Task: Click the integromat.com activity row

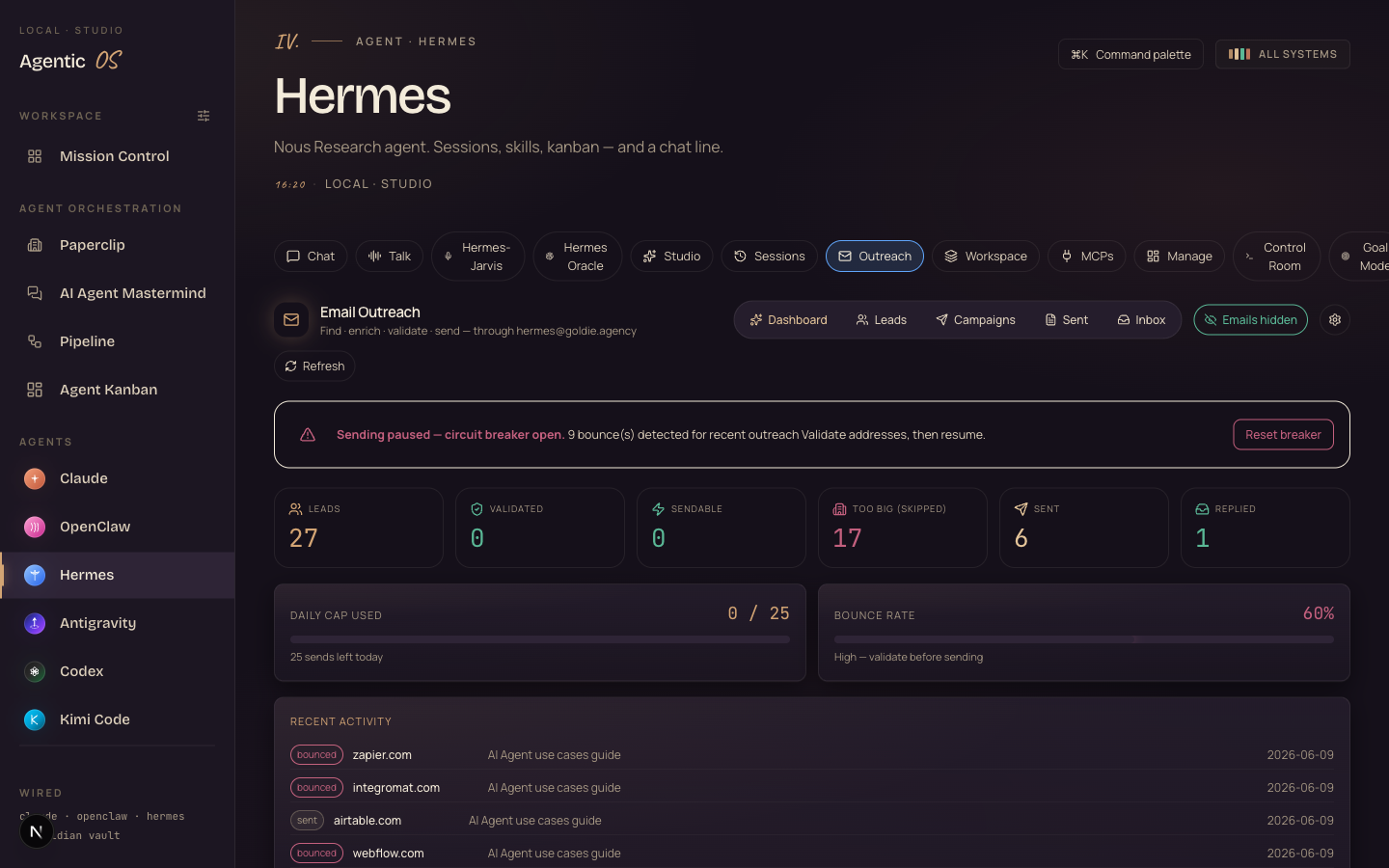Action: [x=812, y=788]
